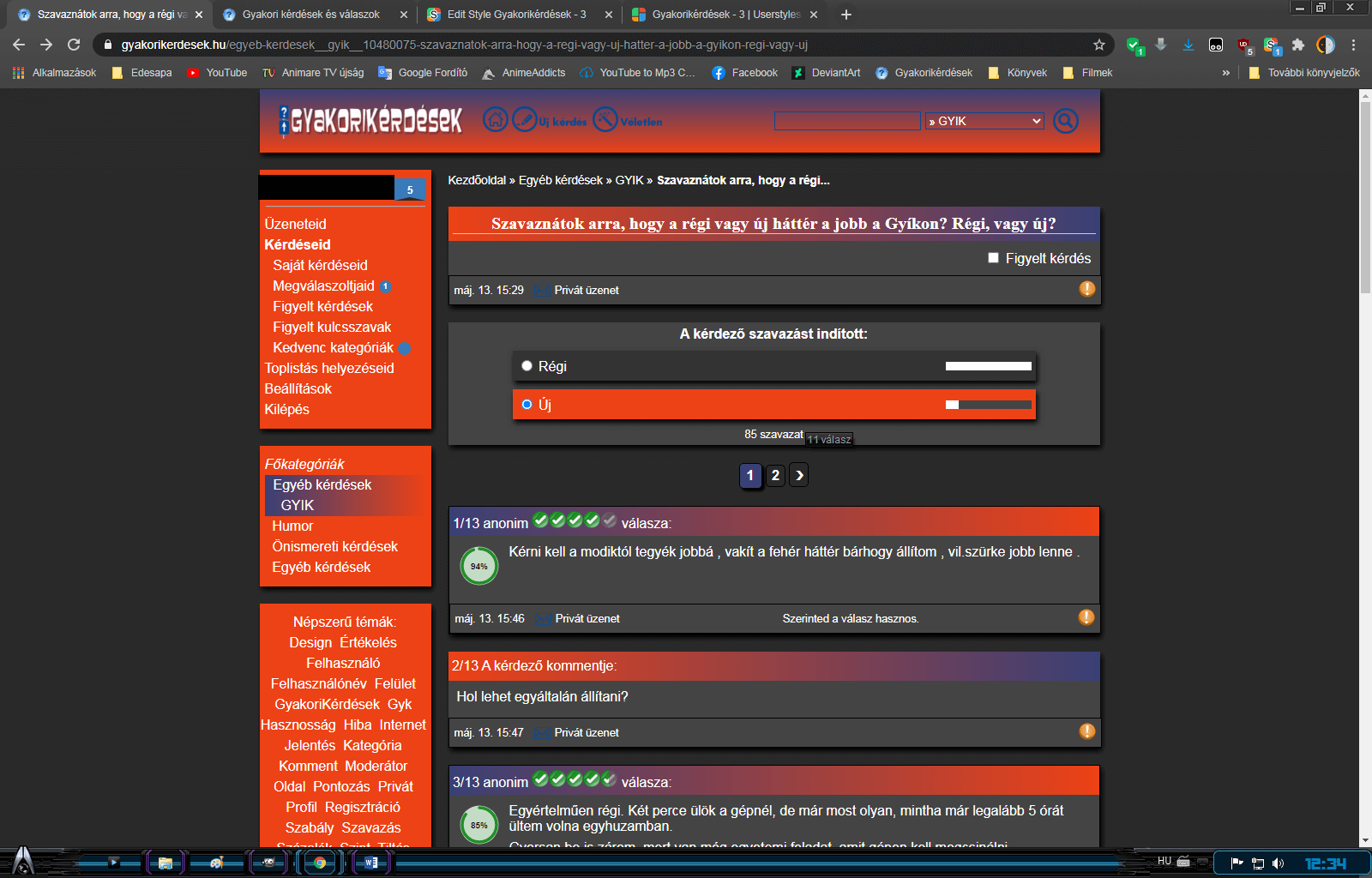Open the Stylus extension icon
Viewport: 1372px width, 878px height.
[1271, 45]
